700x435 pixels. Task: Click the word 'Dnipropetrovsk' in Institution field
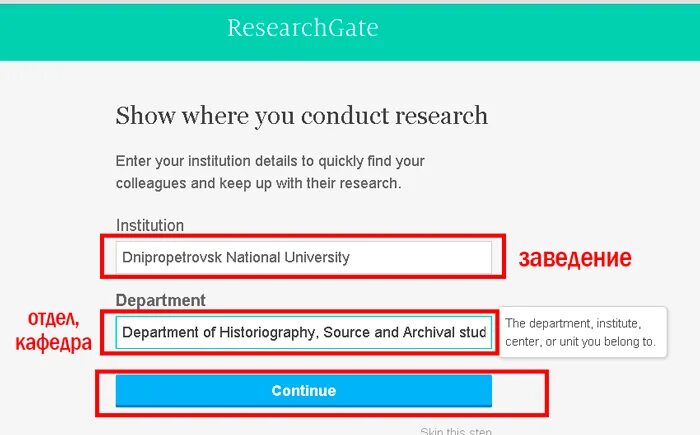(172, 257)
